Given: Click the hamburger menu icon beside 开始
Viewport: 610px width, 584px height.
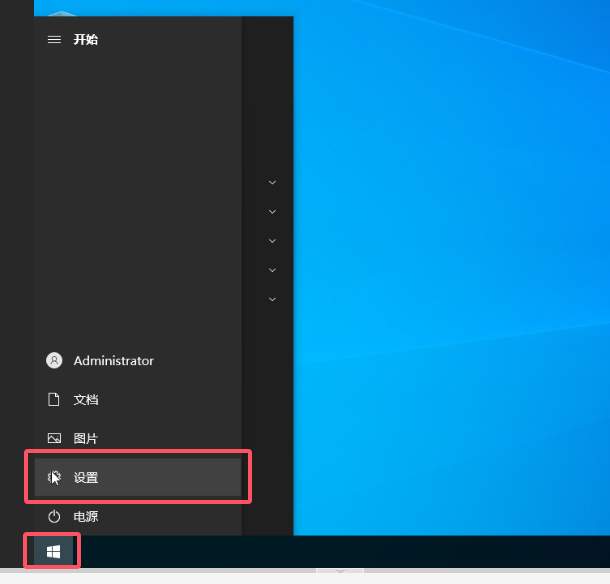Looking at the screenshot, I should tap(54, 39).
